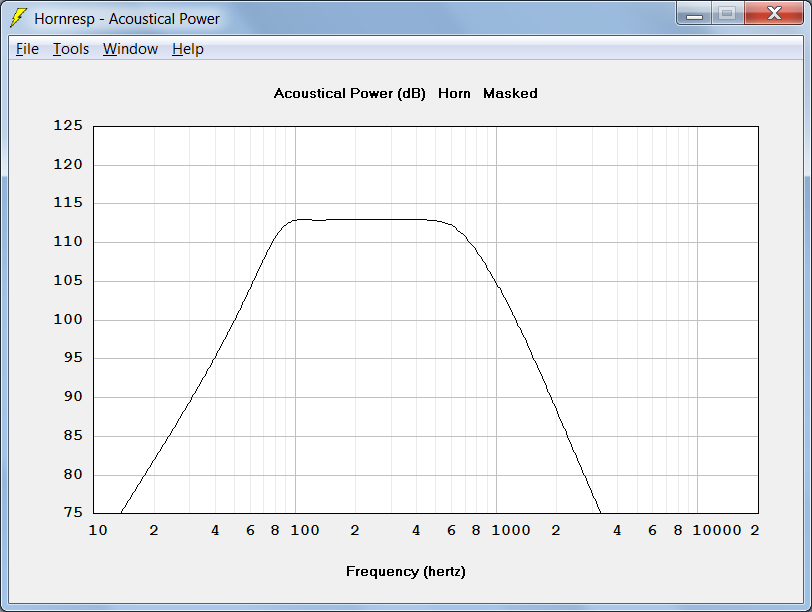Open the Help menu
Image resolution: width=812 pixels, height=612 pixels.
click(188, 49)
